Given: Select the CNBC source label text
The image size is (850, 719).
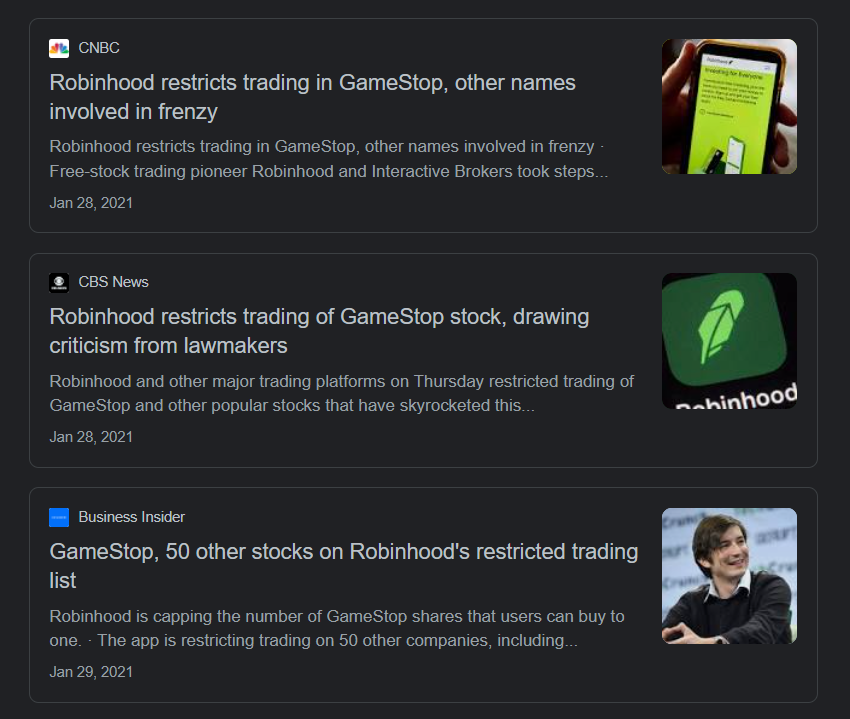Looking at the screenshot, I should (100, 47).
